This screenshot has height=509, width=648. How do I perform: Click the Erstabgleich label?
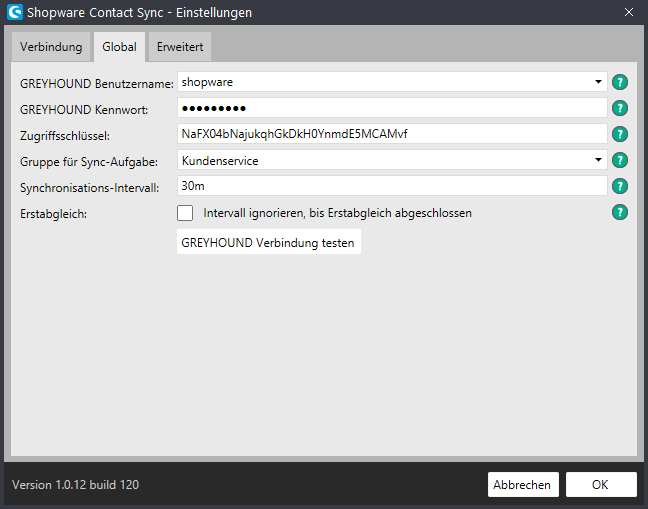(x=53, y=214)
